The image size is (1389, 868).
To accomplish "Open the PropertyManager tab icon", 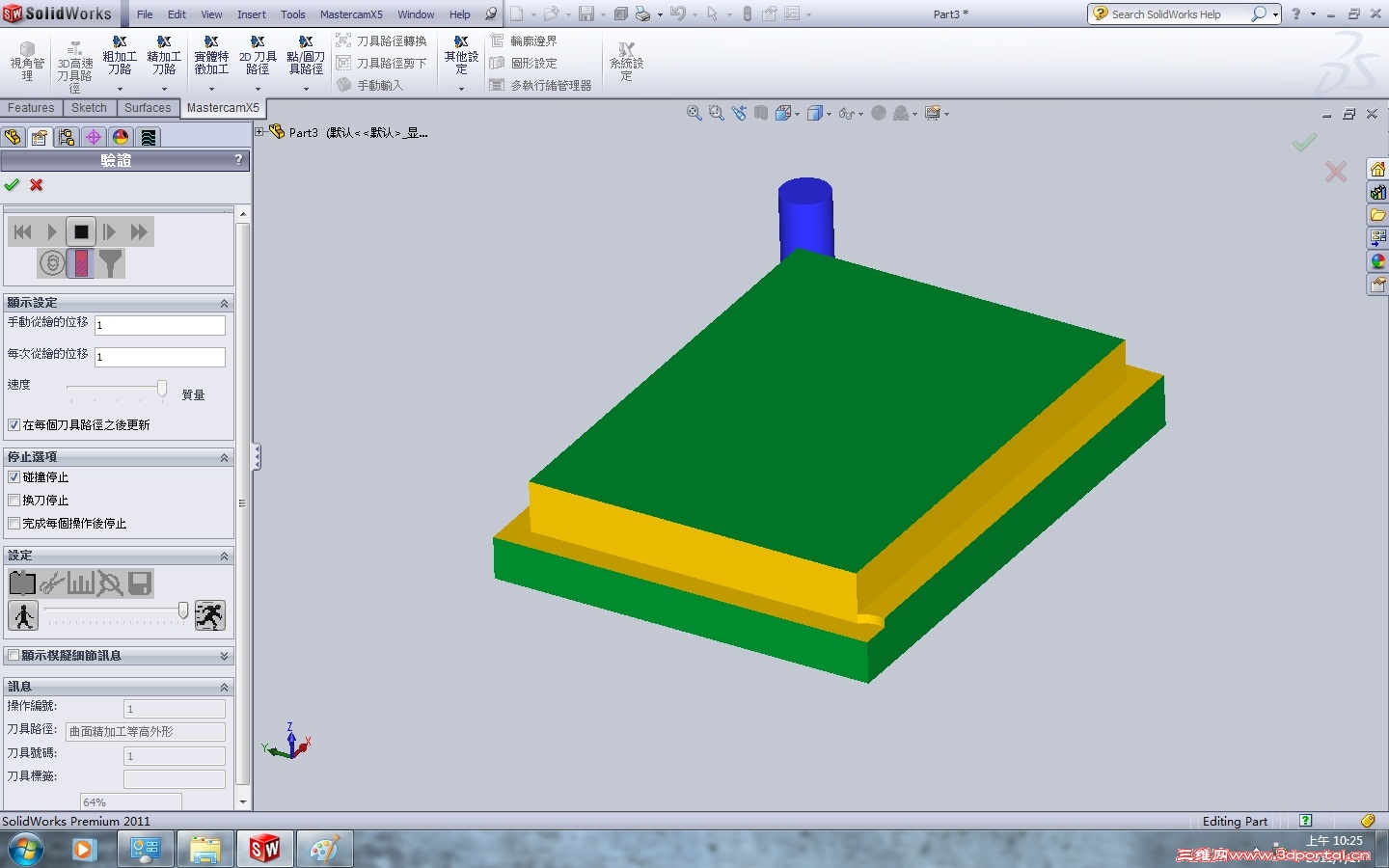I will pyautogui.click(x=40, y=137).
